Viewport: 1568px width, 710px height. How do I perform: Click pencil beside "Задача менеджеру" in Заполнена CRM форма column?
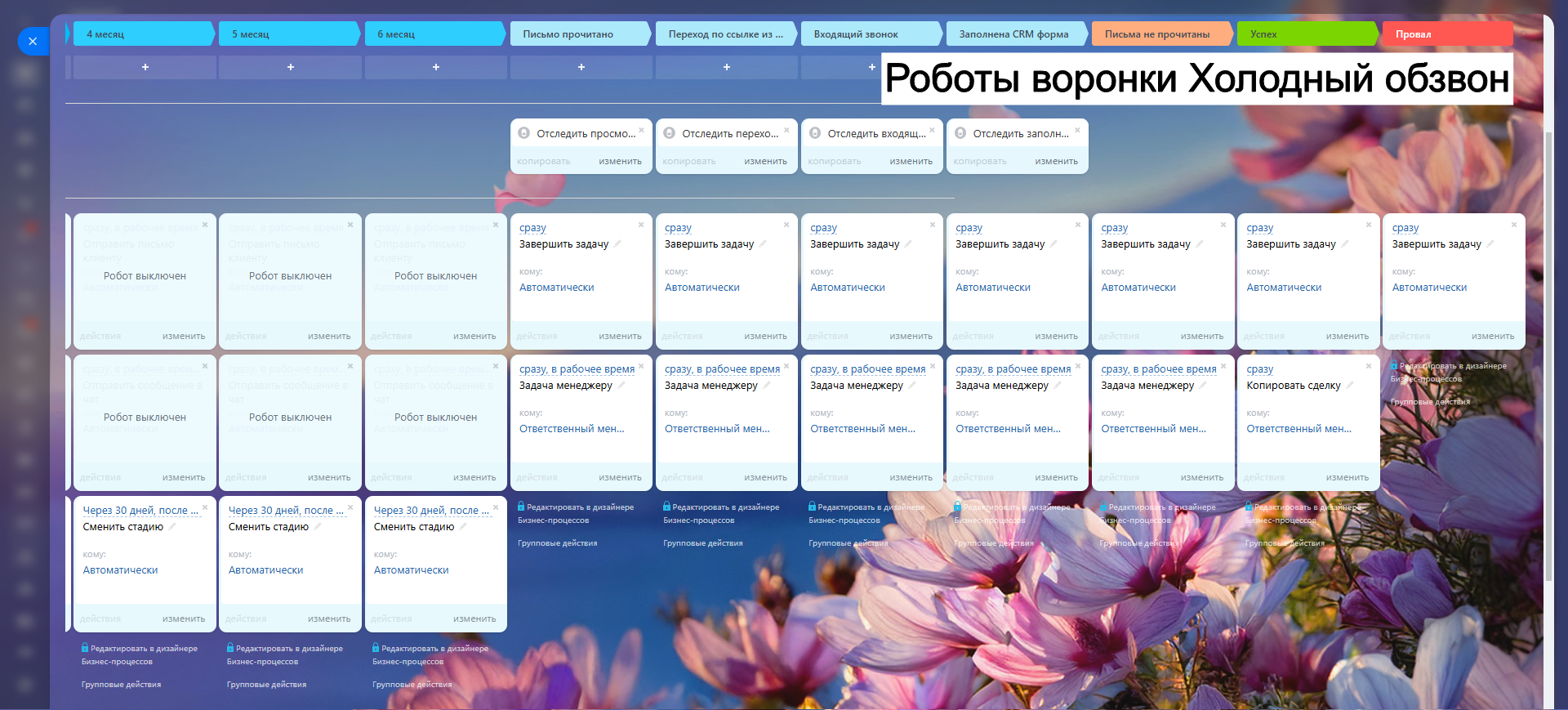(1057, 385)
